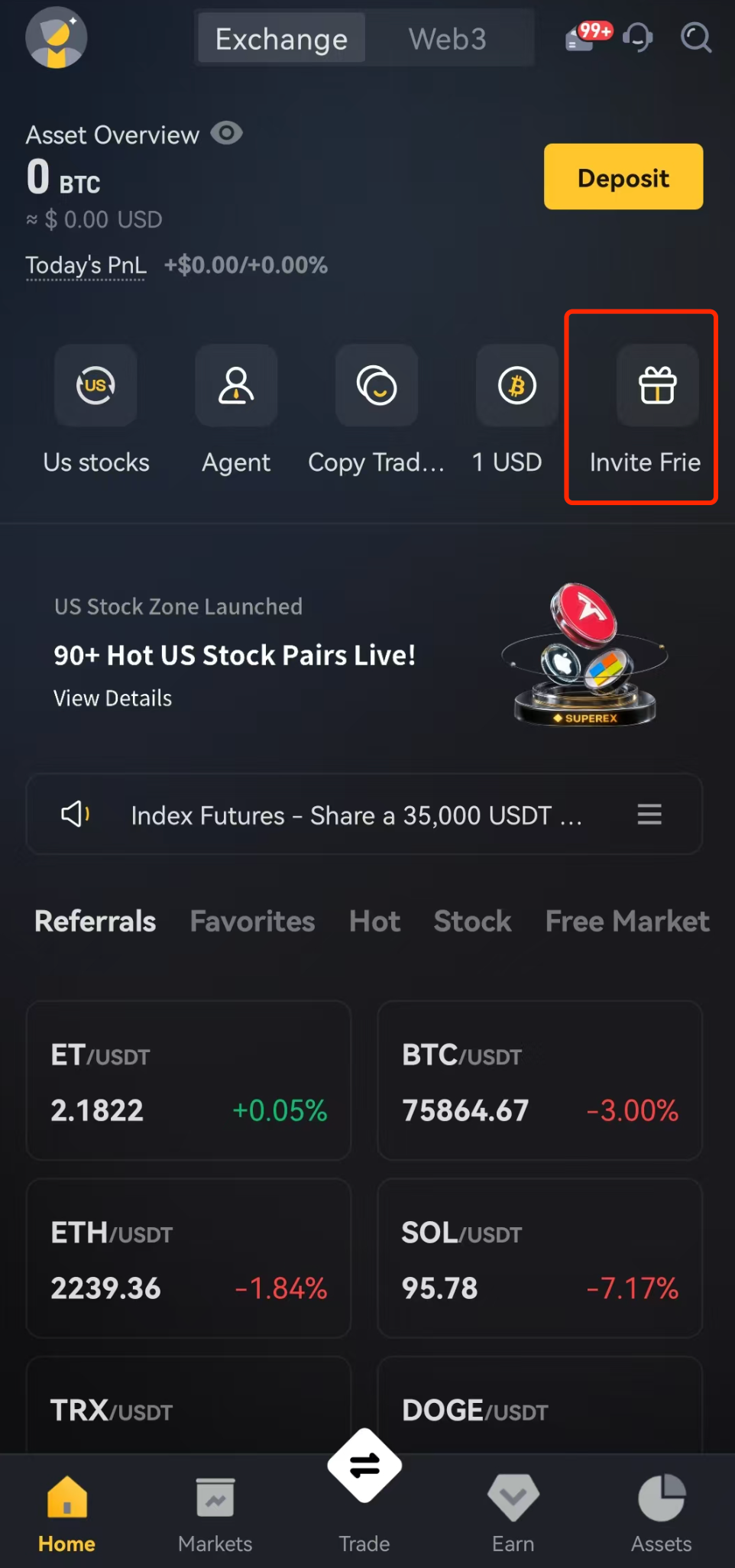Open the Invite Friends gift icon

tap(658, 385)
